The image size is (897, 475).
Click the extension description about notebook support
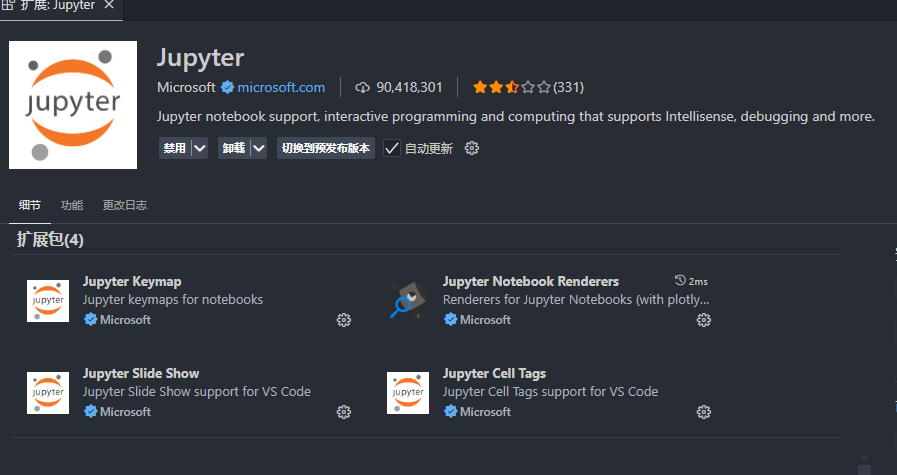pyautogui.click(x=516, y=117)
